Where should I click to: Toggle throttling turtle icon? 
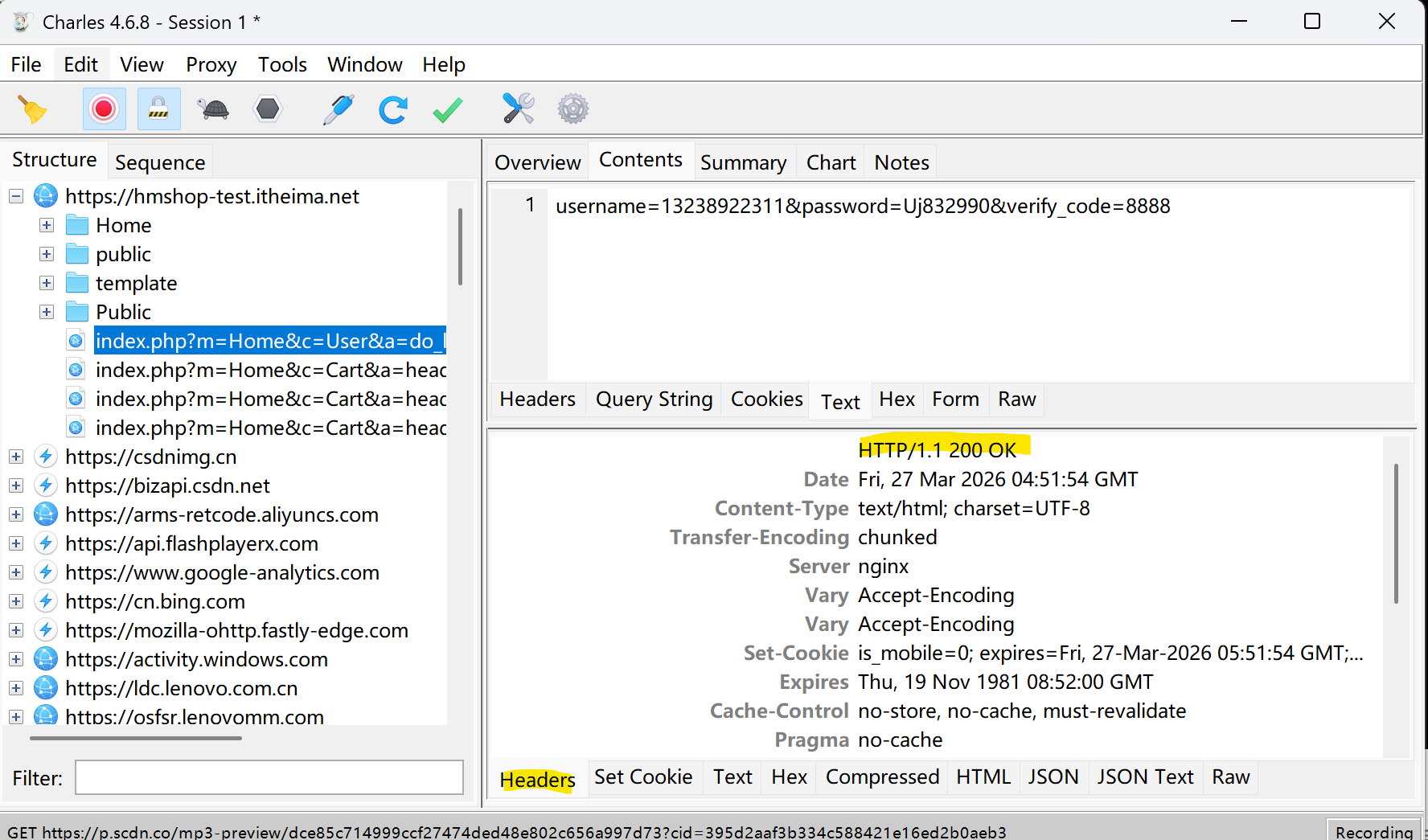coord(214,109)
